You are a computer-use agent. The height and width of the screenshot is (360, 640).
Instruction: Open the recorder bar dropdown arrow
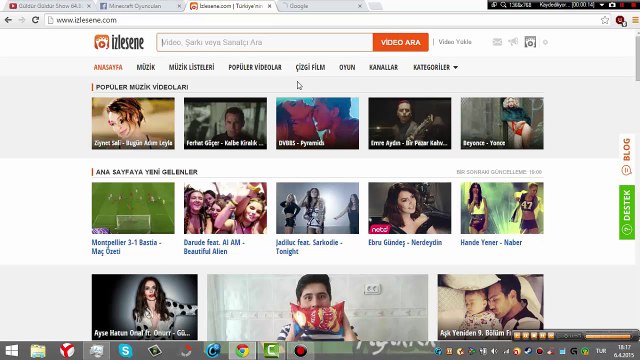click(x=602, y=5)
